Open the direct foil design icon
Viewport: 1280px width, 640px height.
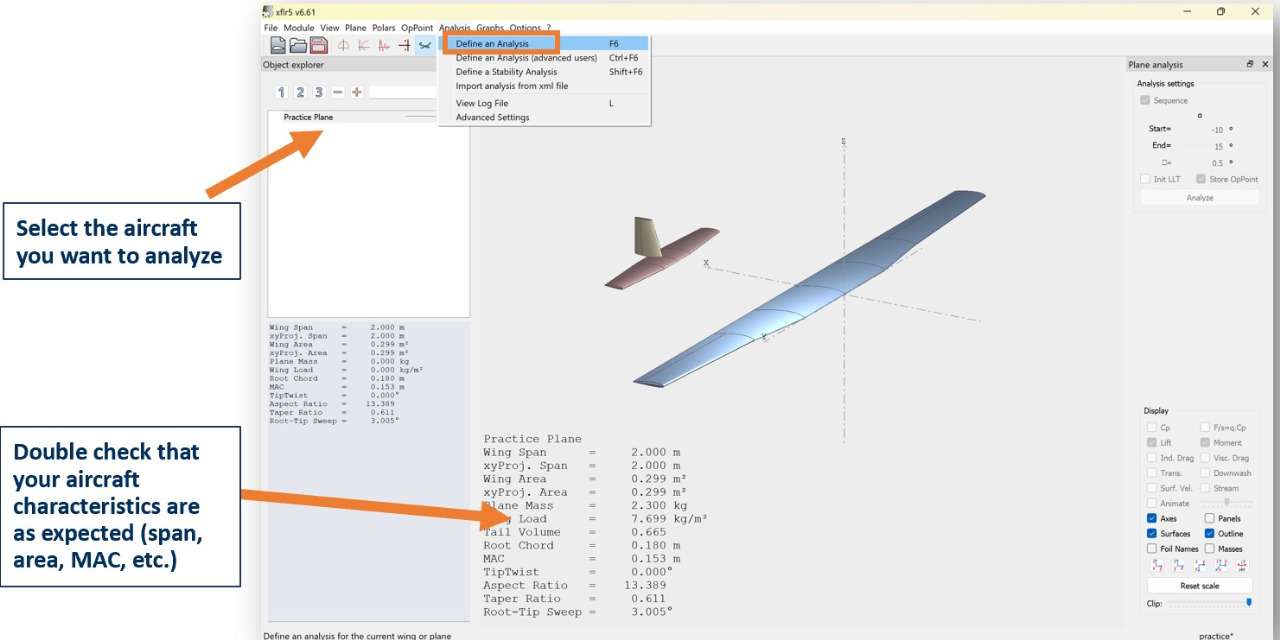pos(343,45)
